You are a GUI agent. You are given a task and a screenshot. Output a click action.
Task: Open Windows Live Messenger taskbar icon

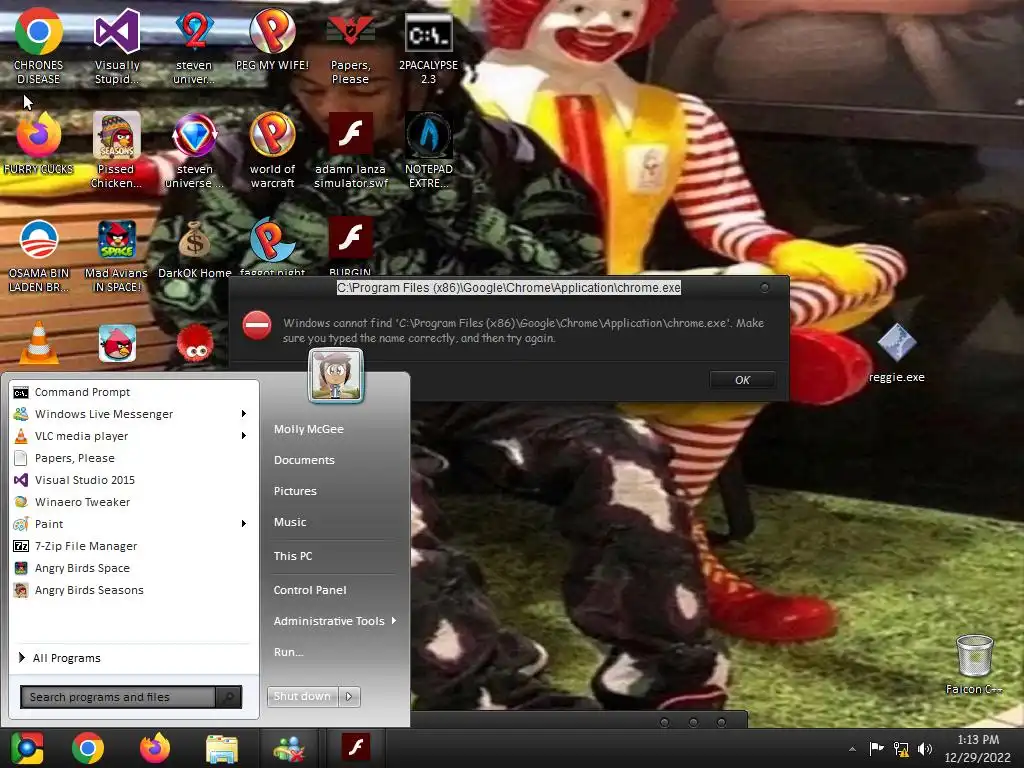(x=289, y=749)
